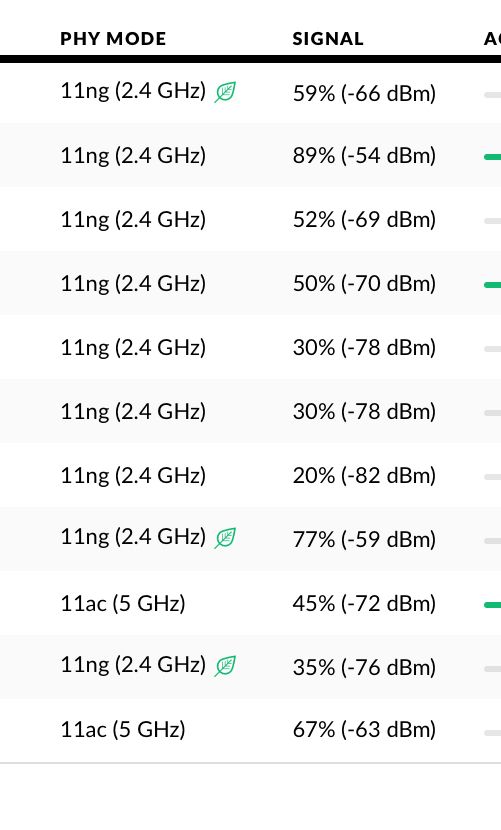Viewport: 501px width, 830px height.
Task: Click the activity bar in the 89% row
Action: point(493,157)
